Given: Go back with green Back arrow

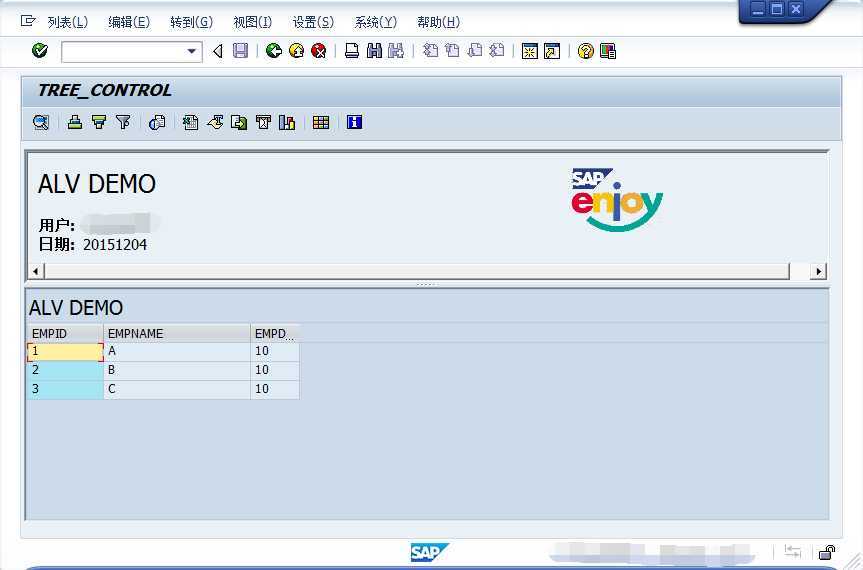Looking at the screenshot, I should 274,51.
